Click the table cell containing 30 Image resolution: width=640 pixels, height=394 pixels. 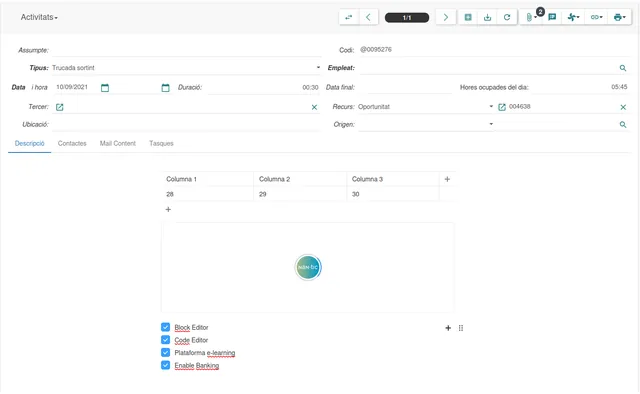(x=393, y=194)
